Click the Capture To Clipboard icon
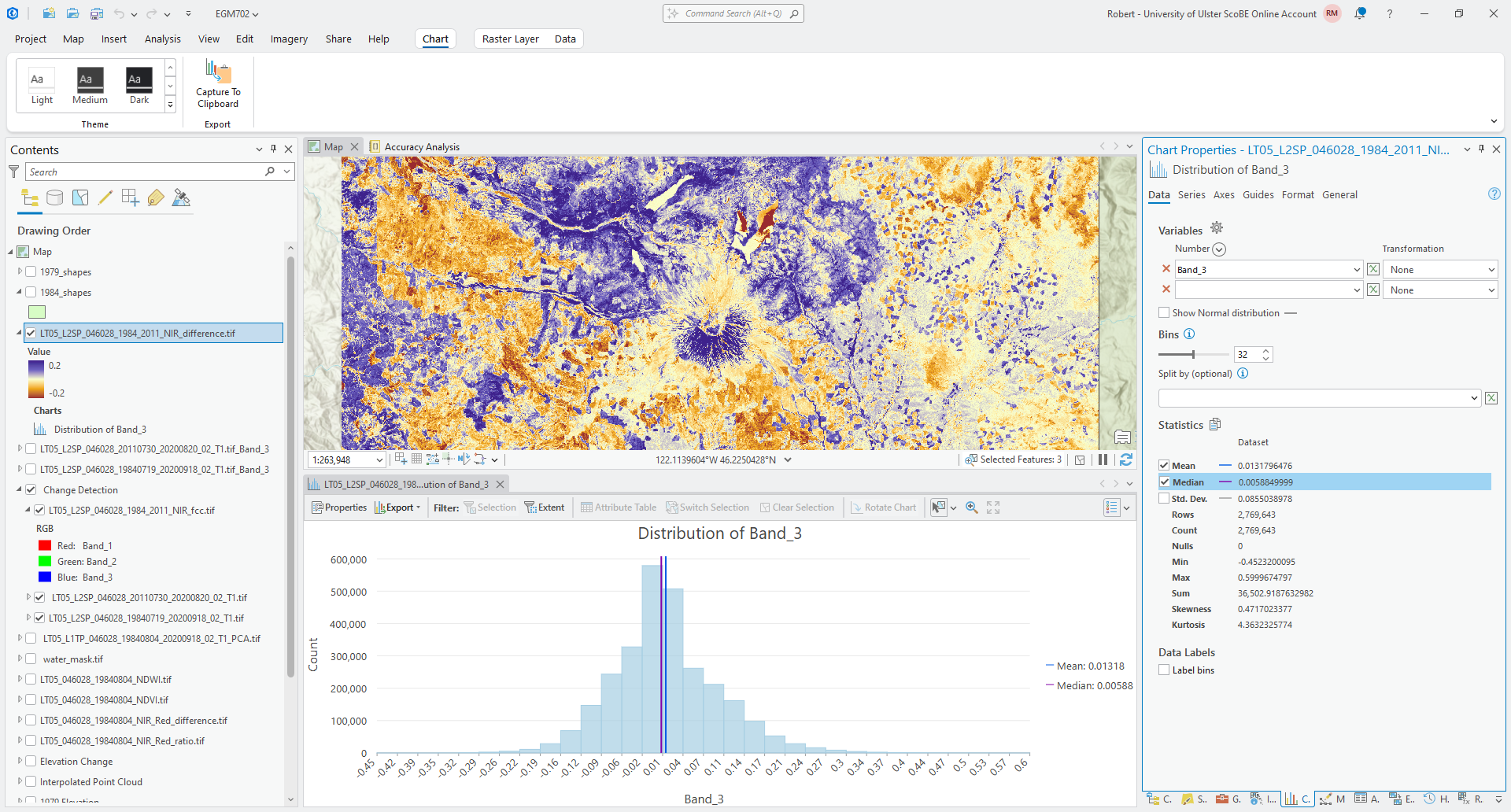The height and width of the screenshot is (812, 1511). 218,72
